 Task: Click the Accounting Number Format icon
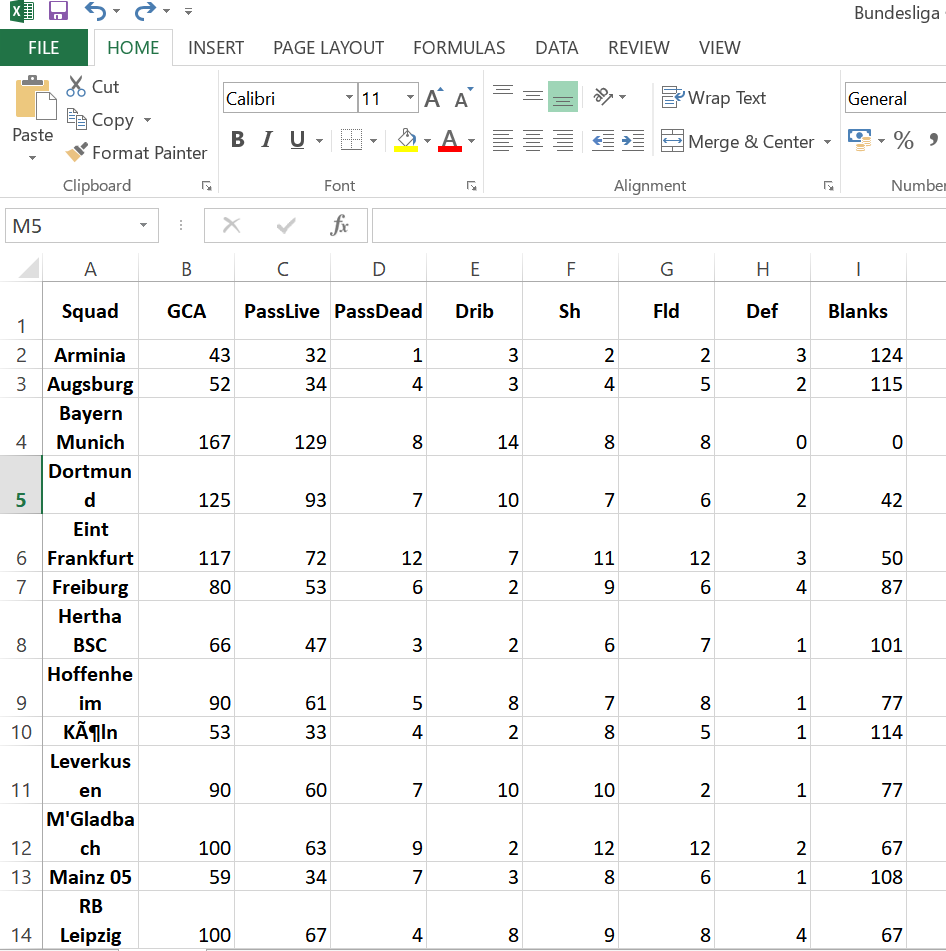pos(859,140)
